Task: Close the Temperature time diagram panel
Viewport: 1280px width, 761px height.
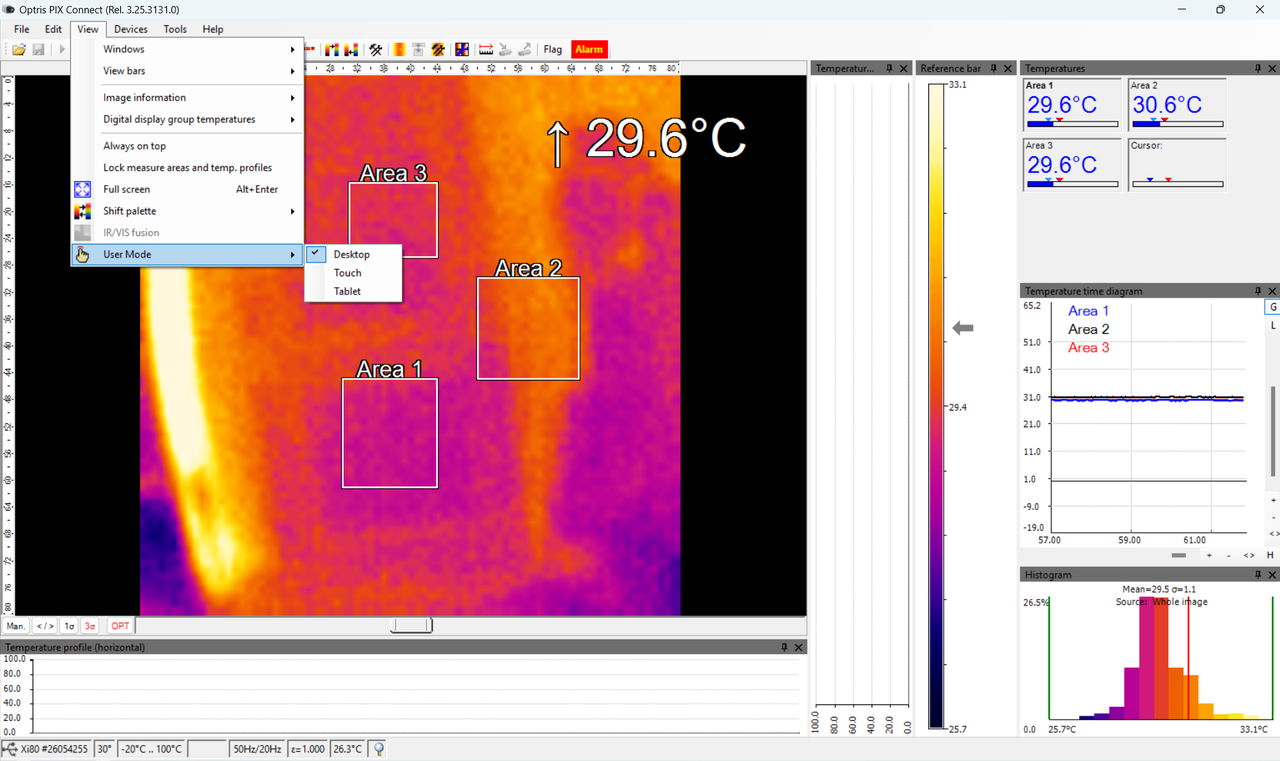Action: coord(1272,291)
